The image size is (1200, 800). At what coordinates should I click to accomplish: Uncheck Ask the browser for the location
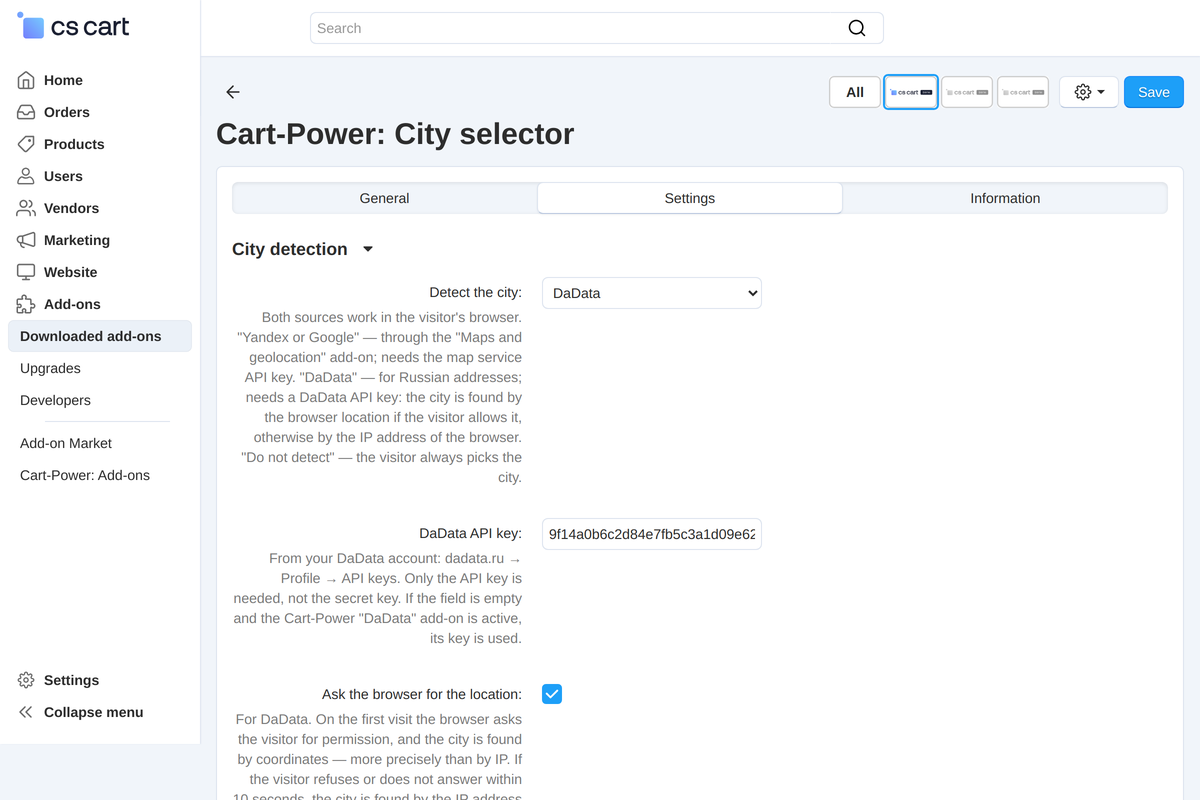(552, 694)
